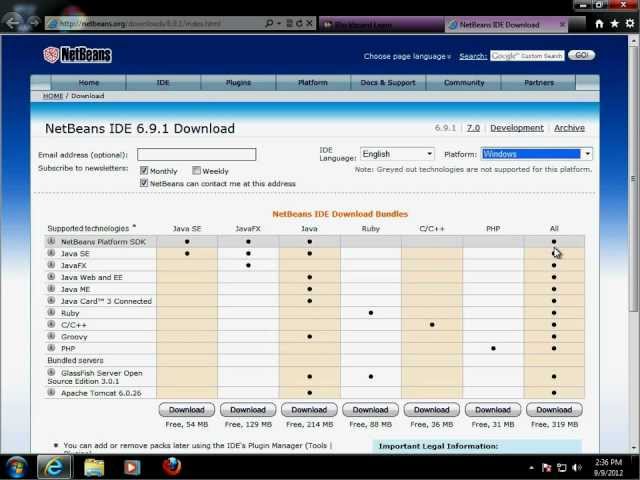Open media player icon on taskbar
Viewport: 640px width, 480px height.
(x=132, y=467)
